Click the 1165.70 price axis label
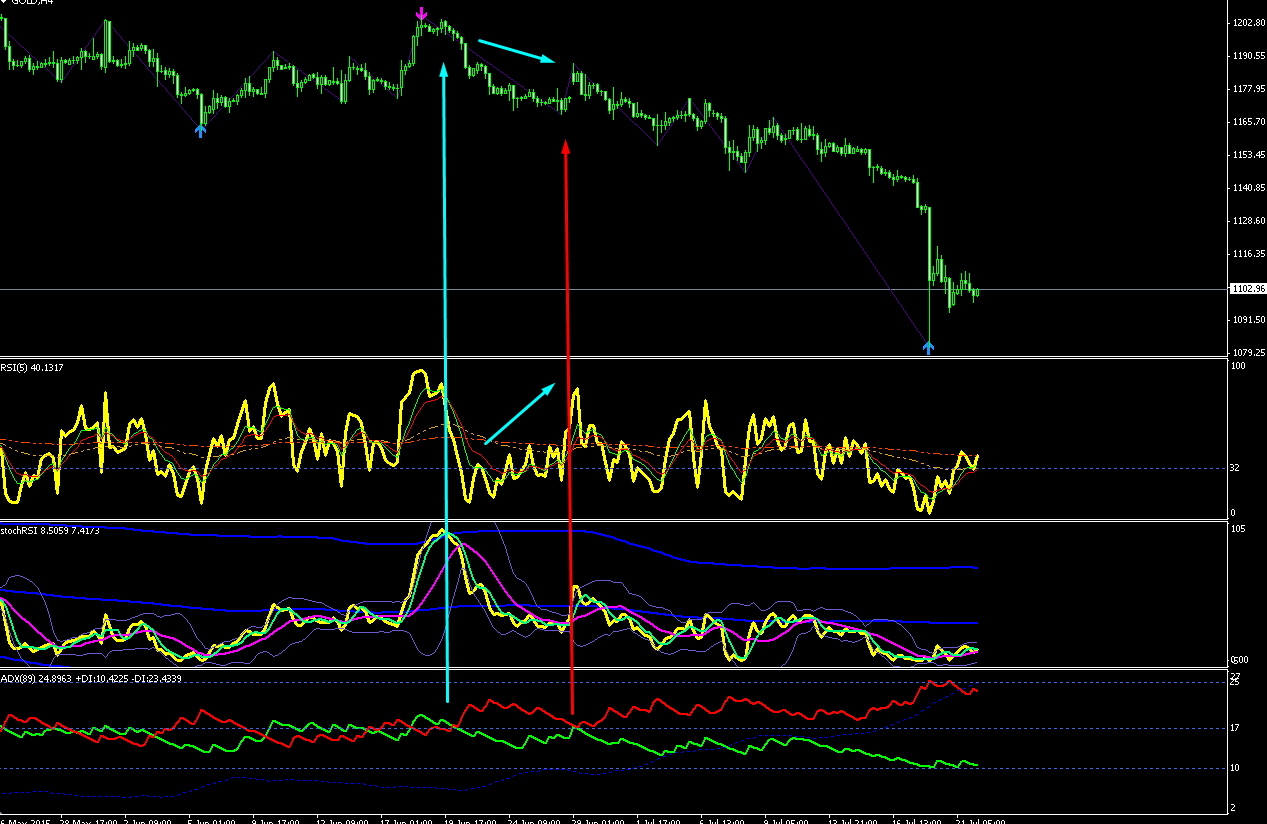The height and width of the screenshot is (824, 1267). point(1250,122)
